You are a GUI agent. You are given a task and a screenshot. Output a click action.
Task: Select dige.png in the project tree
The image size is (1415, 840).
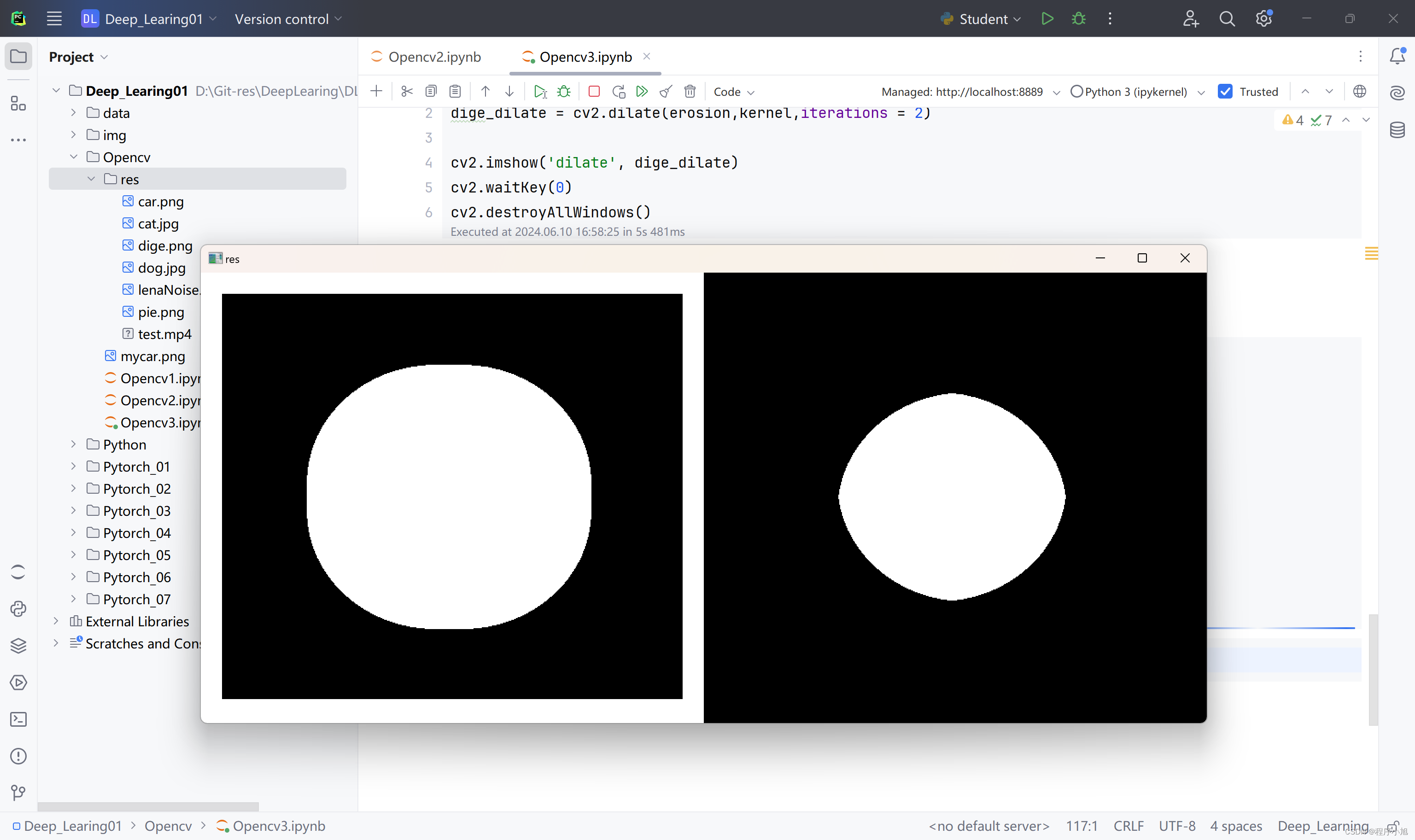(x=165, y=245)
